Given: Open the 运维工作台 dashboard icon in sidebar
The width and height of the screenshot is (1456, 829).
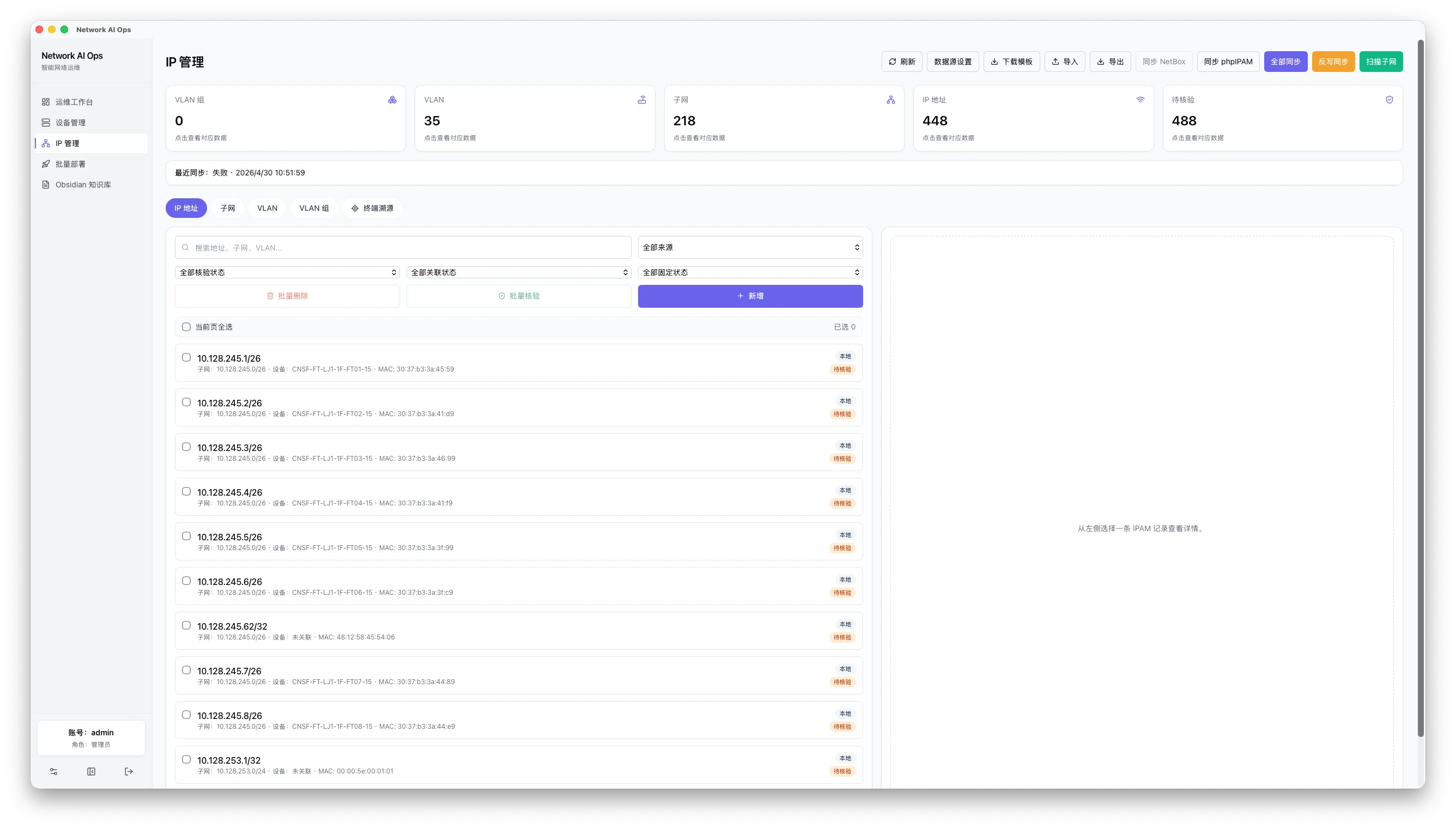Looking at the screenshot, I should click(46, 102).
